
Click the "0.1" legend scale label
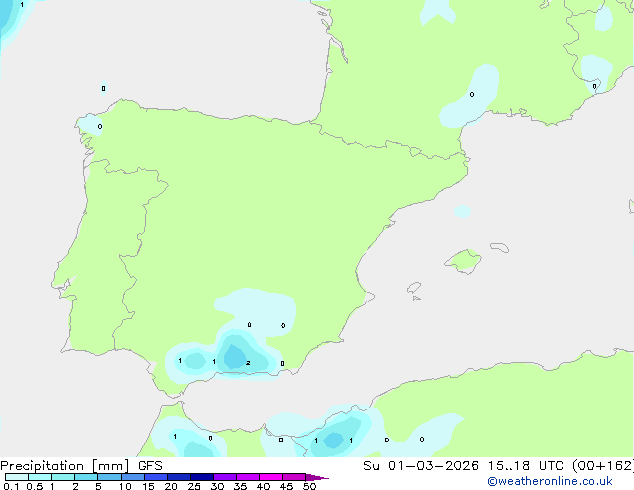point(11,486)
